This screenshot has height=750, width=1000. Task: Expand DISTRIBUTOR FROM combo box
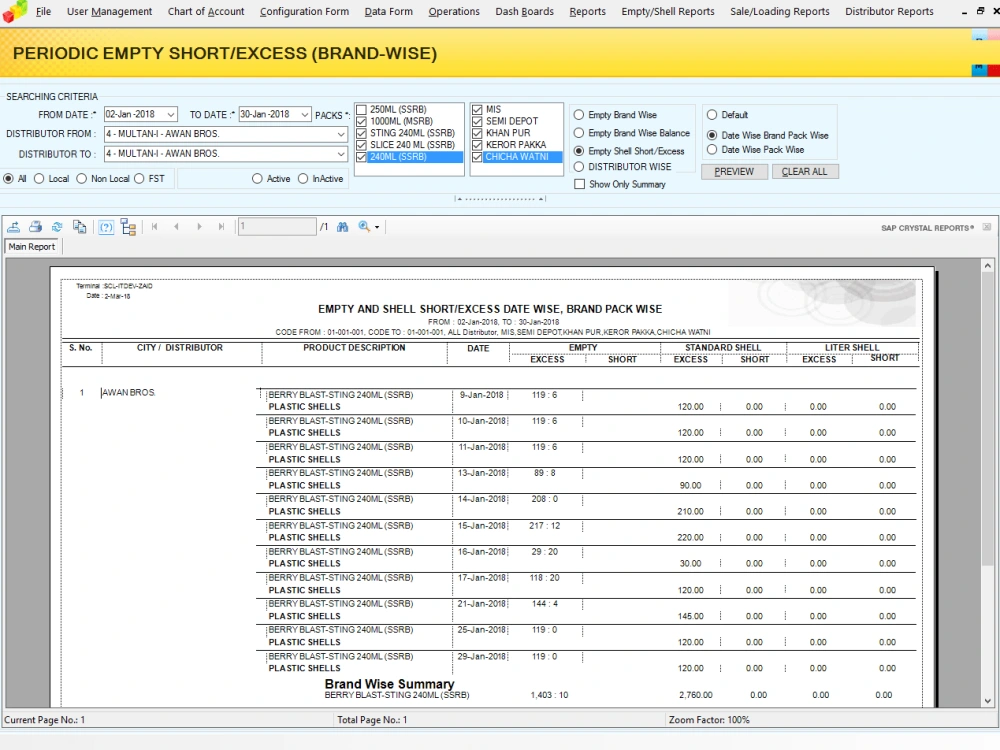coord(341,134)
